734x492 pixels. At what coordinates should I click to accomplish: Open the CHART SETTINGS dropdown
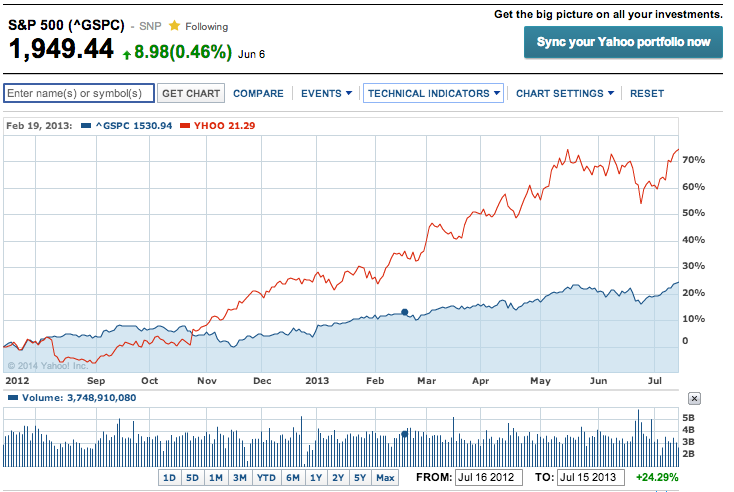(x=565, y=94)
